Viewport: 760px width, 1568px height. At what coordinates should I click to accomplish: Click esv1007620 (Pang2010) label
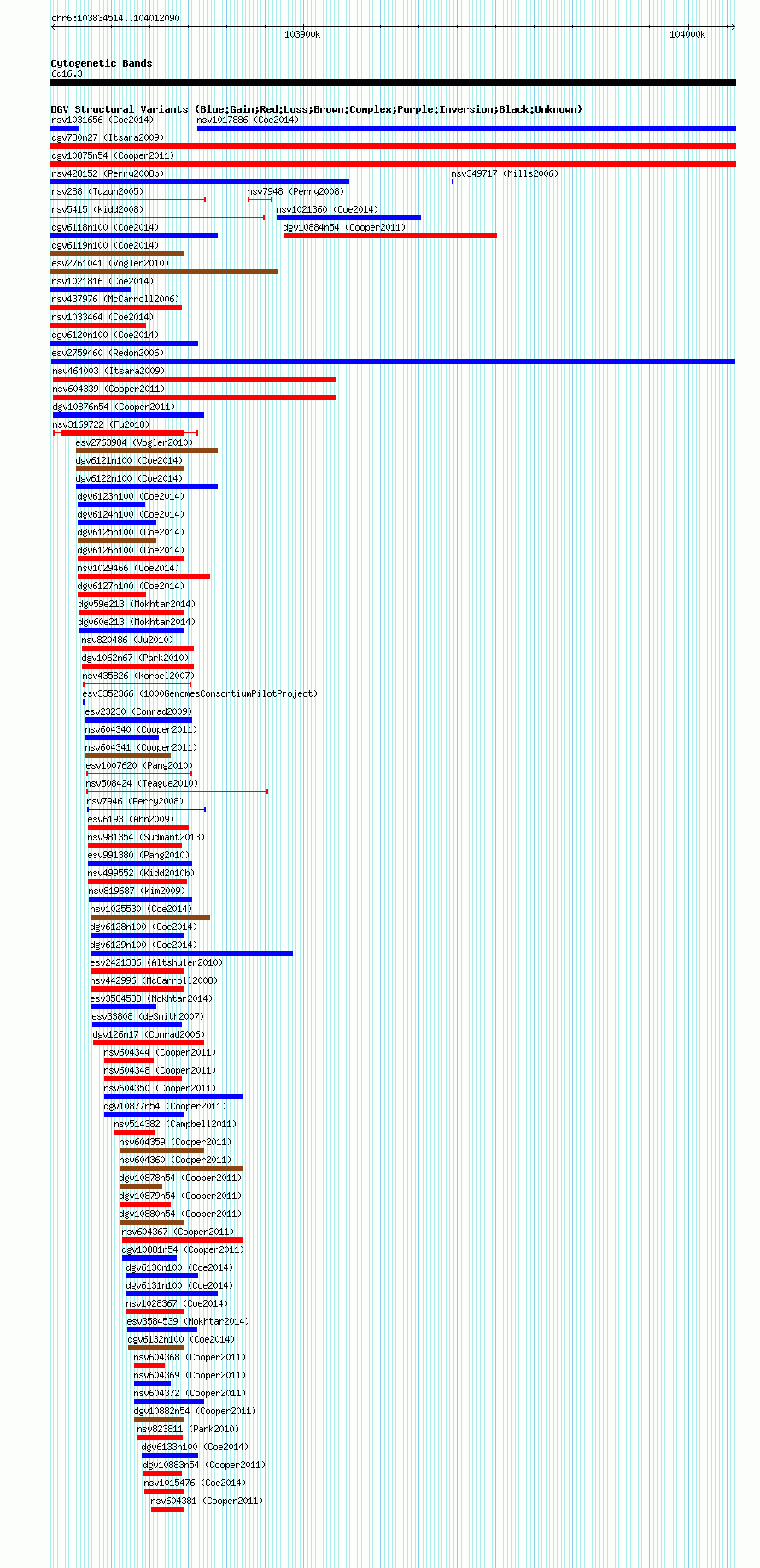140,766
